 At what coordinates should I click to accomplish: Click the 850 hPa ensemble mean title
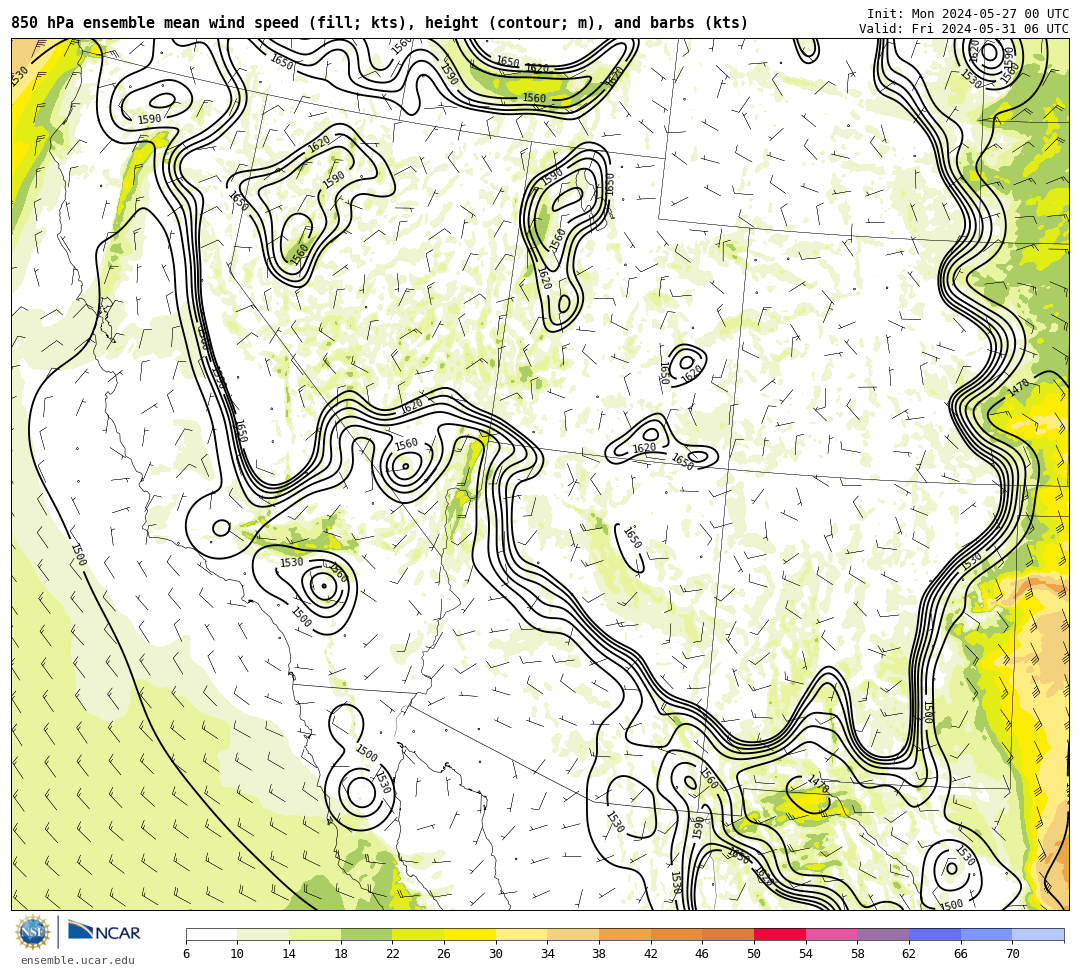(380, 23)
